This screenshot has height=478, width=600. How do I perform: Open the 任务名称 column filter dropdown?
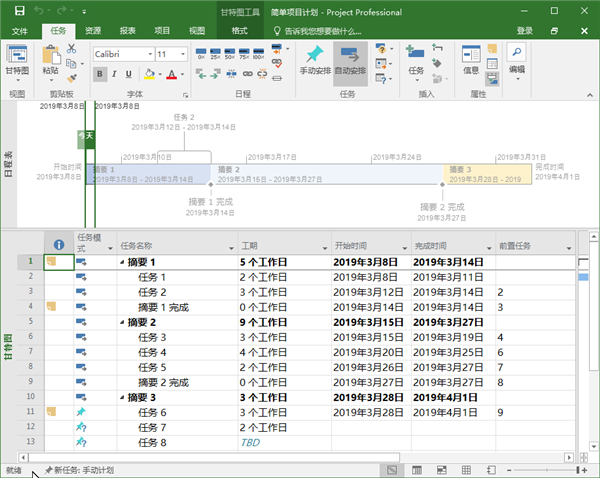[x=226, y=246]
